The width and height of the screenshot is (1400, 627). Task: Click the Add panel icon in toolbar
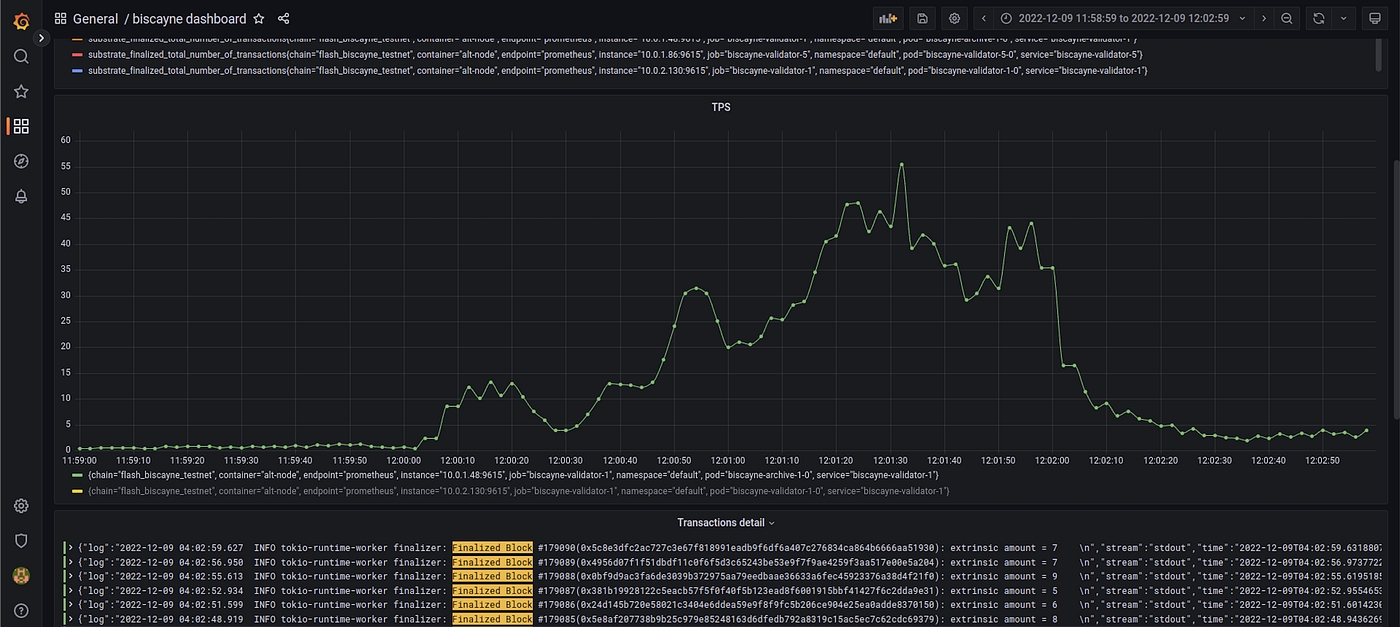pos(887,18)
